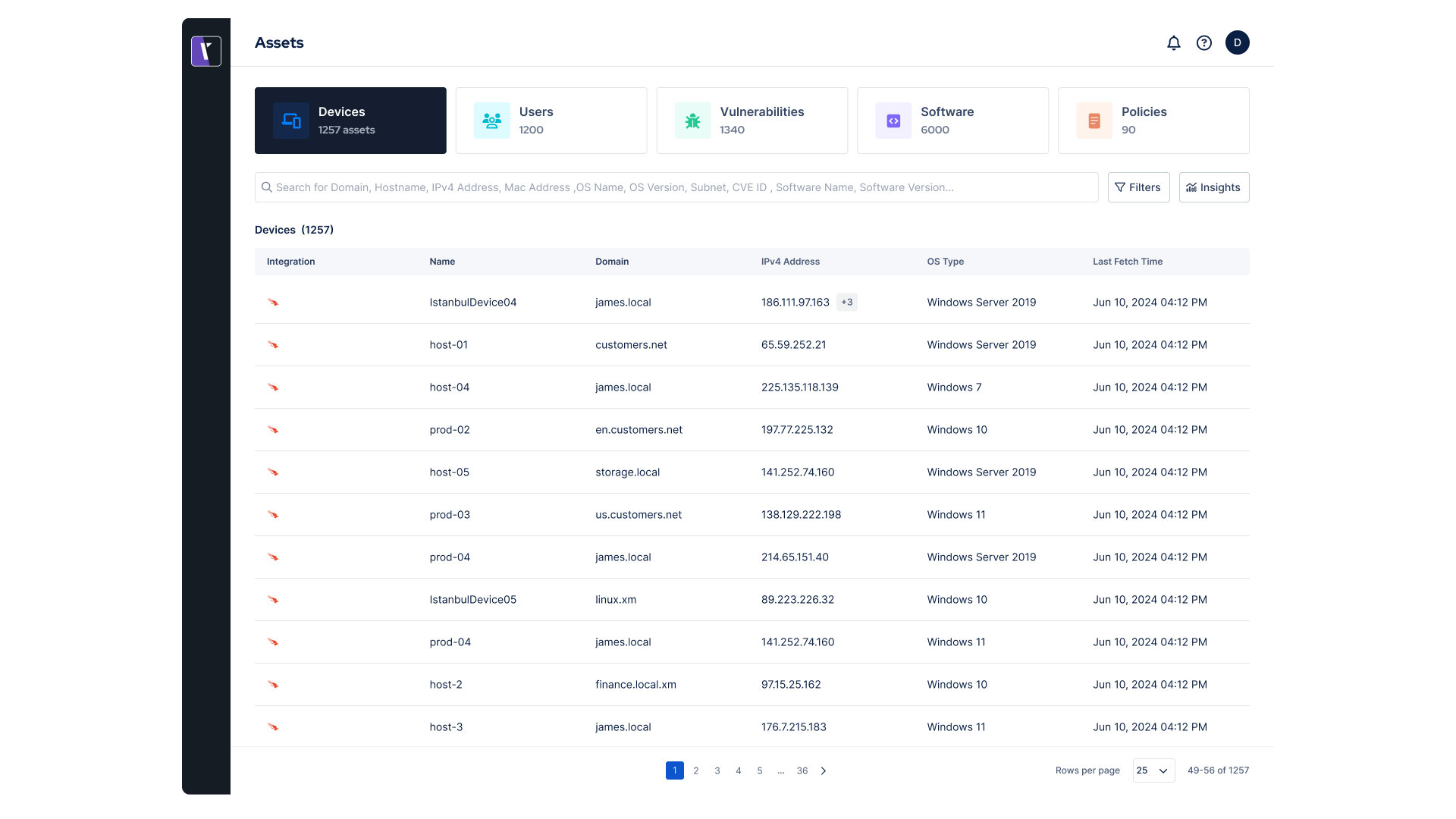This screenshot has width=1456, height=819.
Task: Navigate to last page 36
Action: pos(802,770)
